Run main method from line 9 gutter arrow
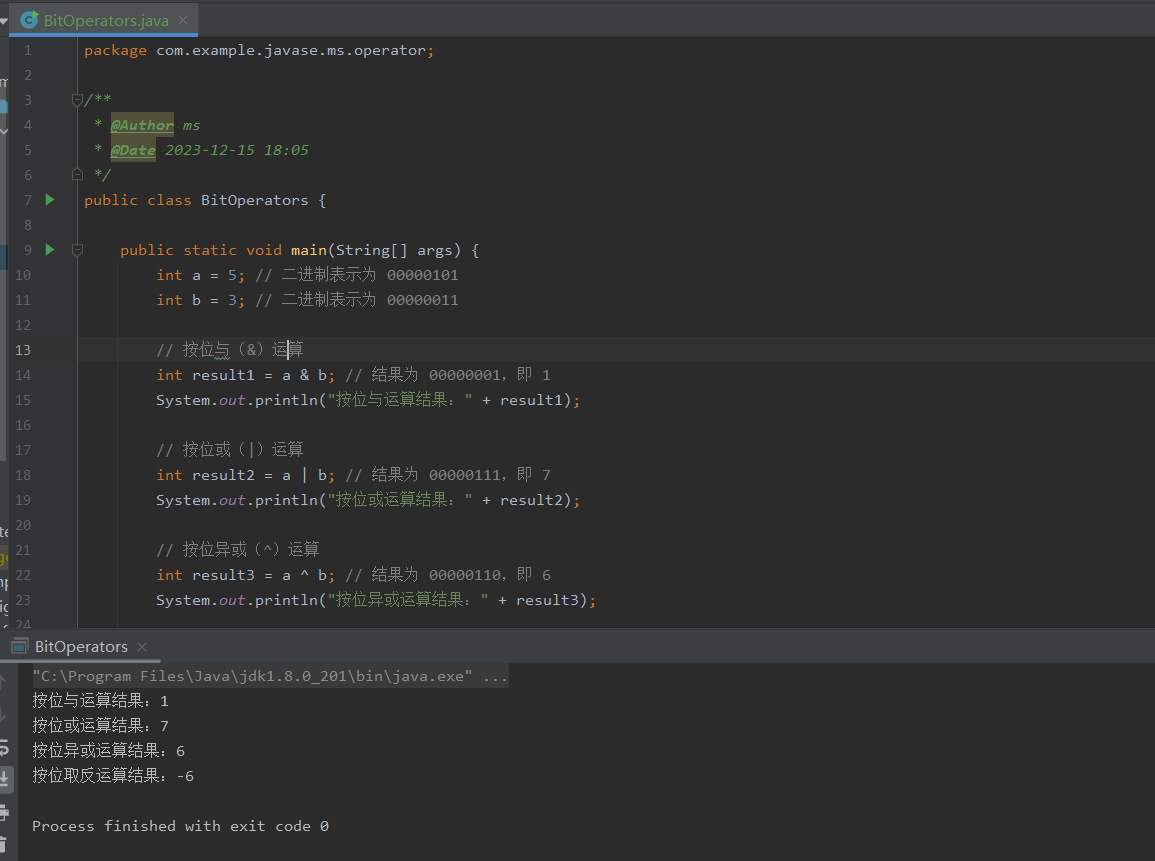Screen dimensions: 1155x861 click(x=50, y=250)
